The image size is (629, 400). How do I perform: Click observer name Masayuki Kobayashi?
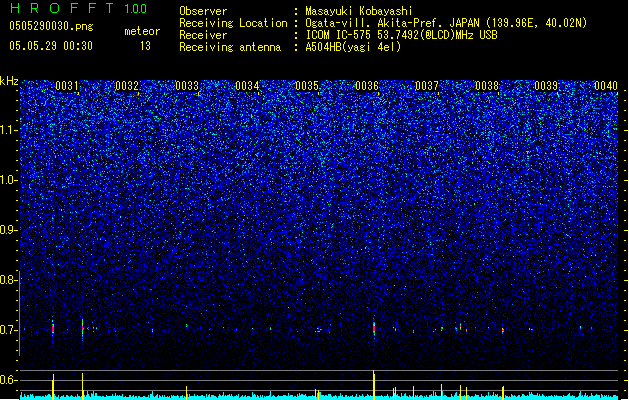[359, 11]
